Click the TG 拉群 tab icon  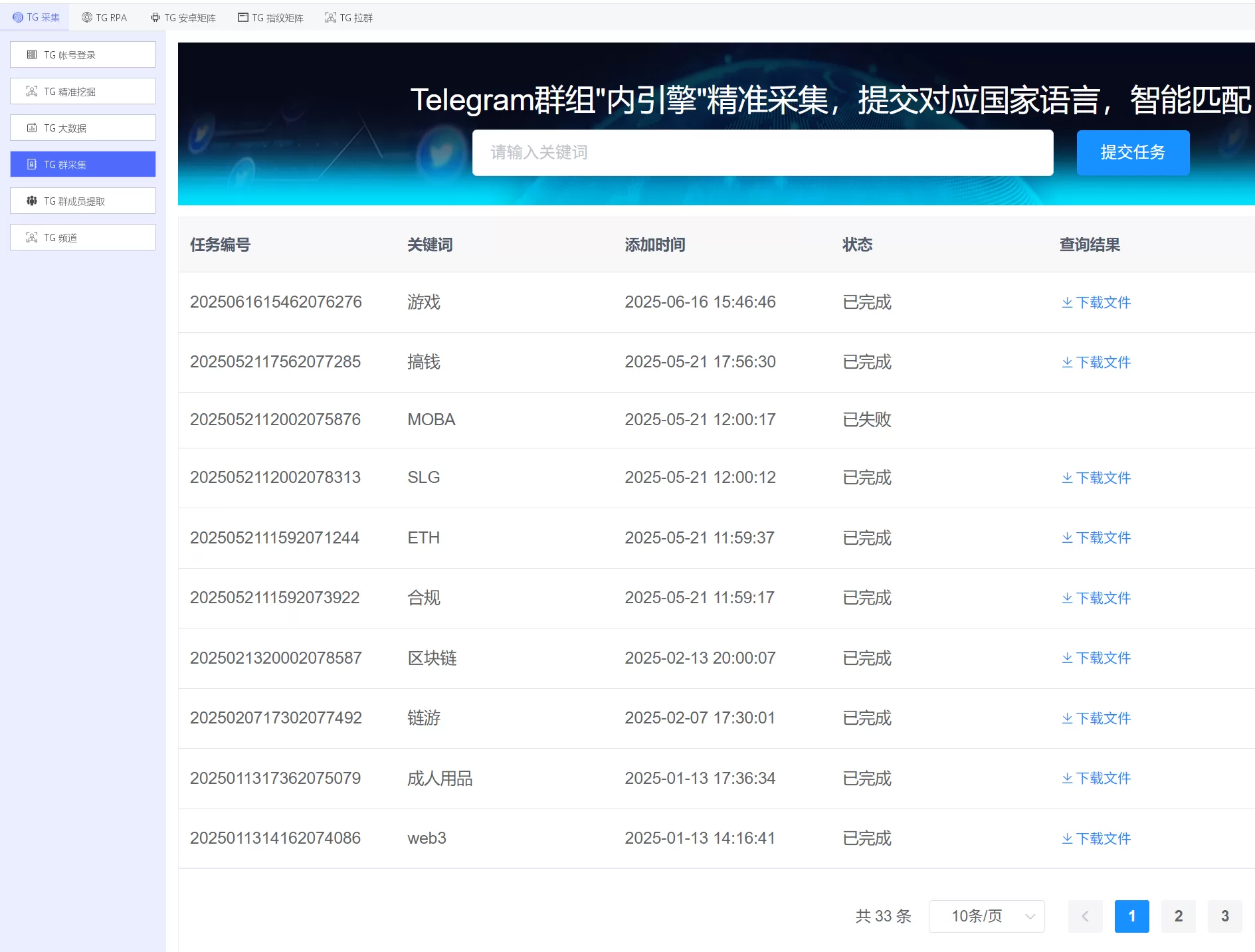coord(331,17)
